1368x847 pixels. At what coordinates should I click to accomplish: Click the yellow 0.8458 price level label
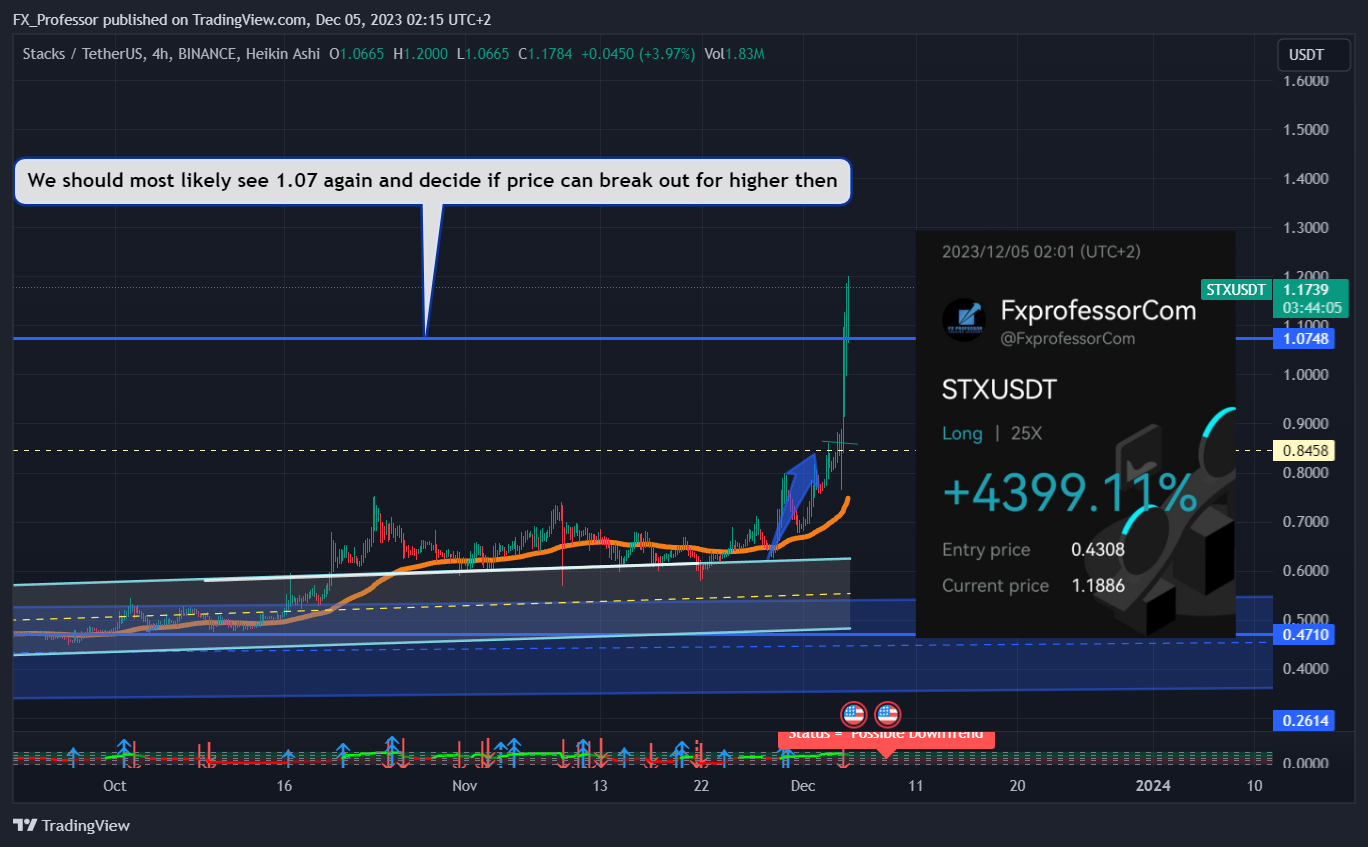[x=1305, y=451]
